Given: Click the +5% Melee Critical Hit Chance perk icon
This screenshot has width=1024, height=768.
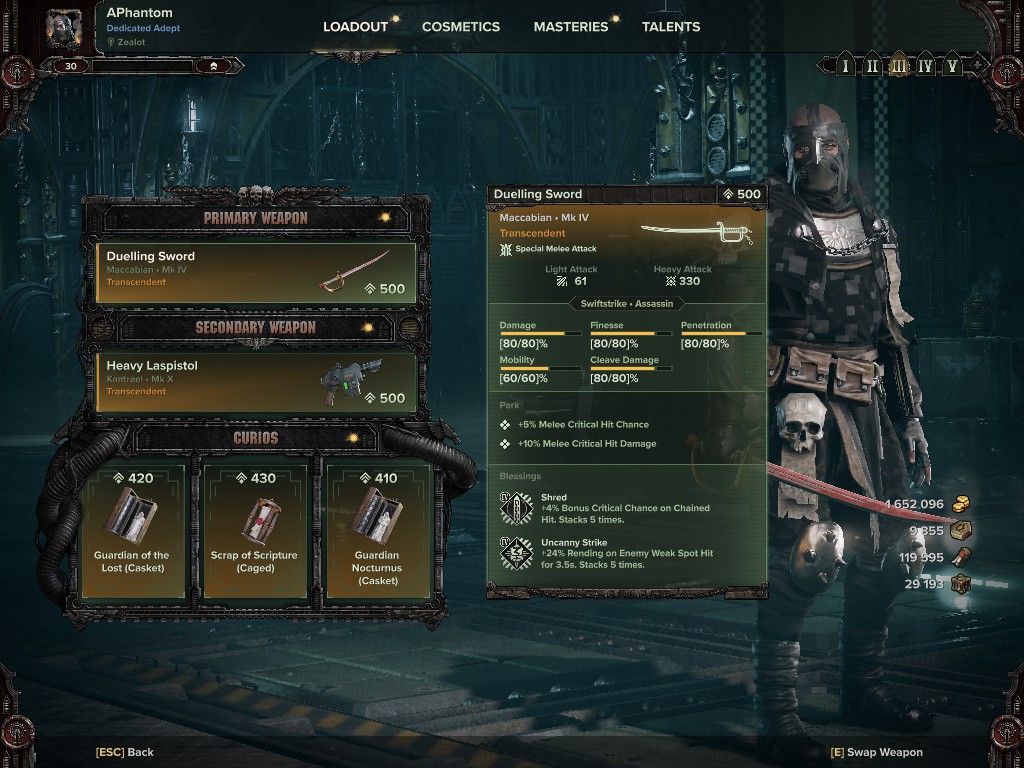Looking at the screenshot, I should (x=505, y=424).
